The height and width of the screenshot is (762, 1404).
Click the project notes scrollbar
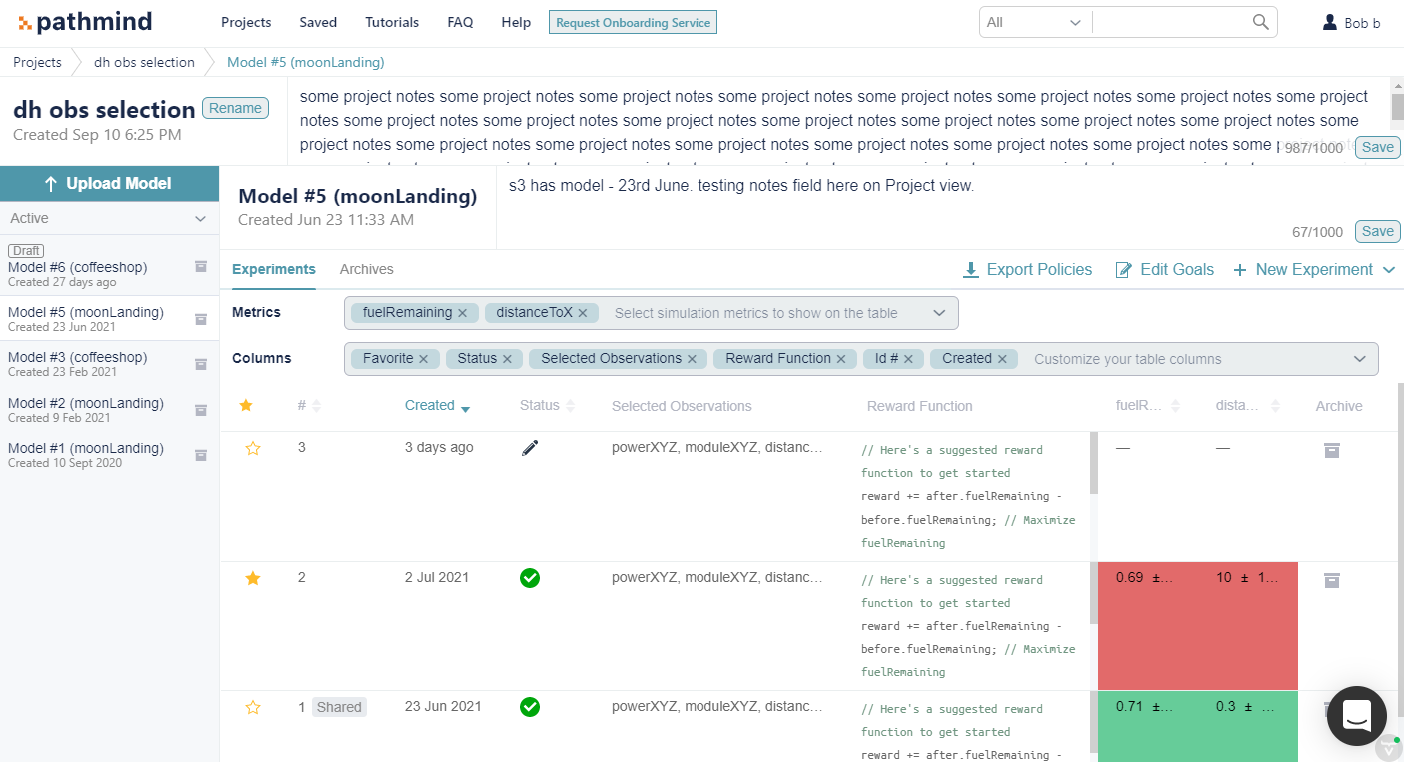point(1397,107)
